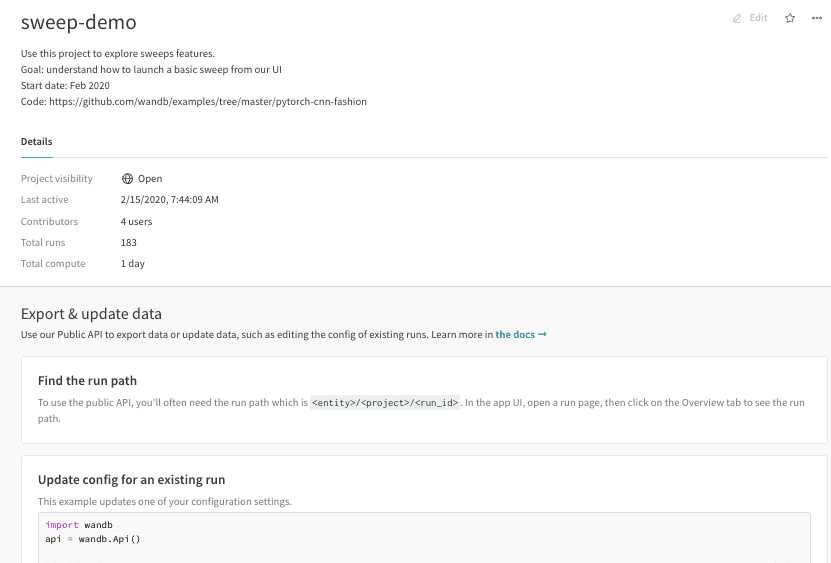
Task: Click the 'Total runs' label
Action: click(43, 242)
